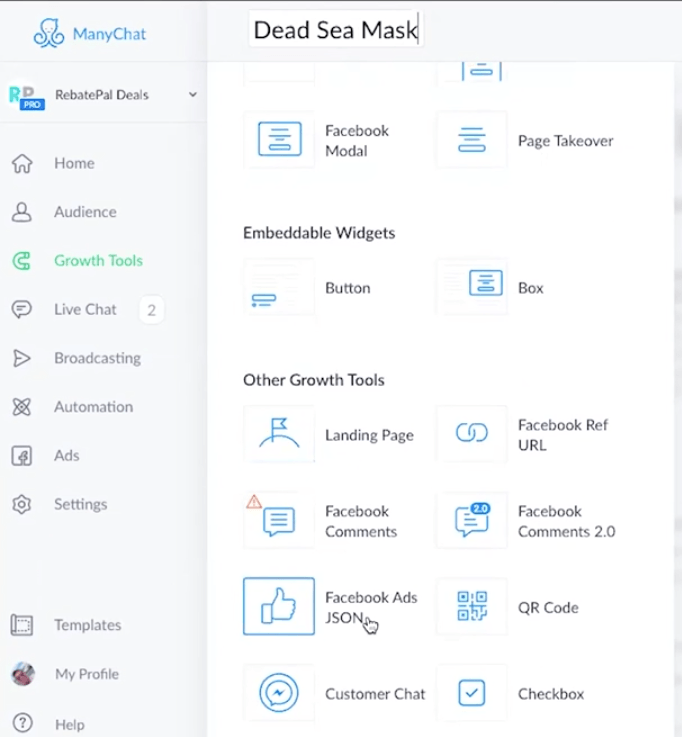The image size is (682, 737).
Task: Click the RebatePal PRO account avatar
Action: point(27,97)
